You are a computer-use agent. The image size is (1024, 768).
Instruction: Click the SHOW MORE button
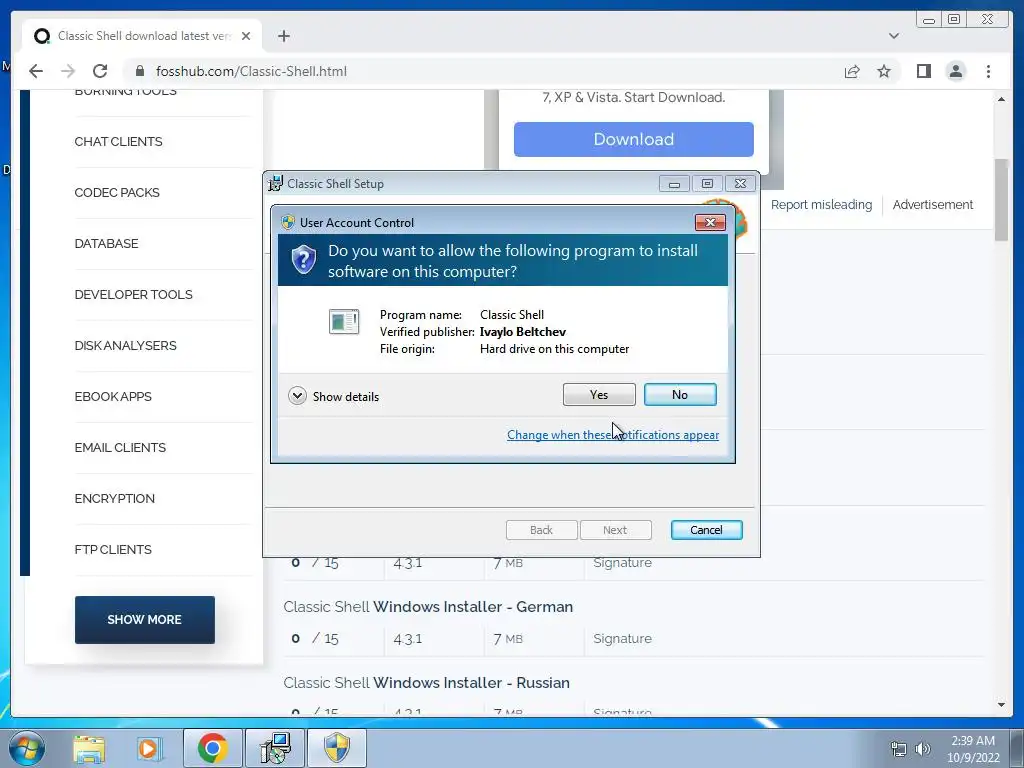point(144,620)
